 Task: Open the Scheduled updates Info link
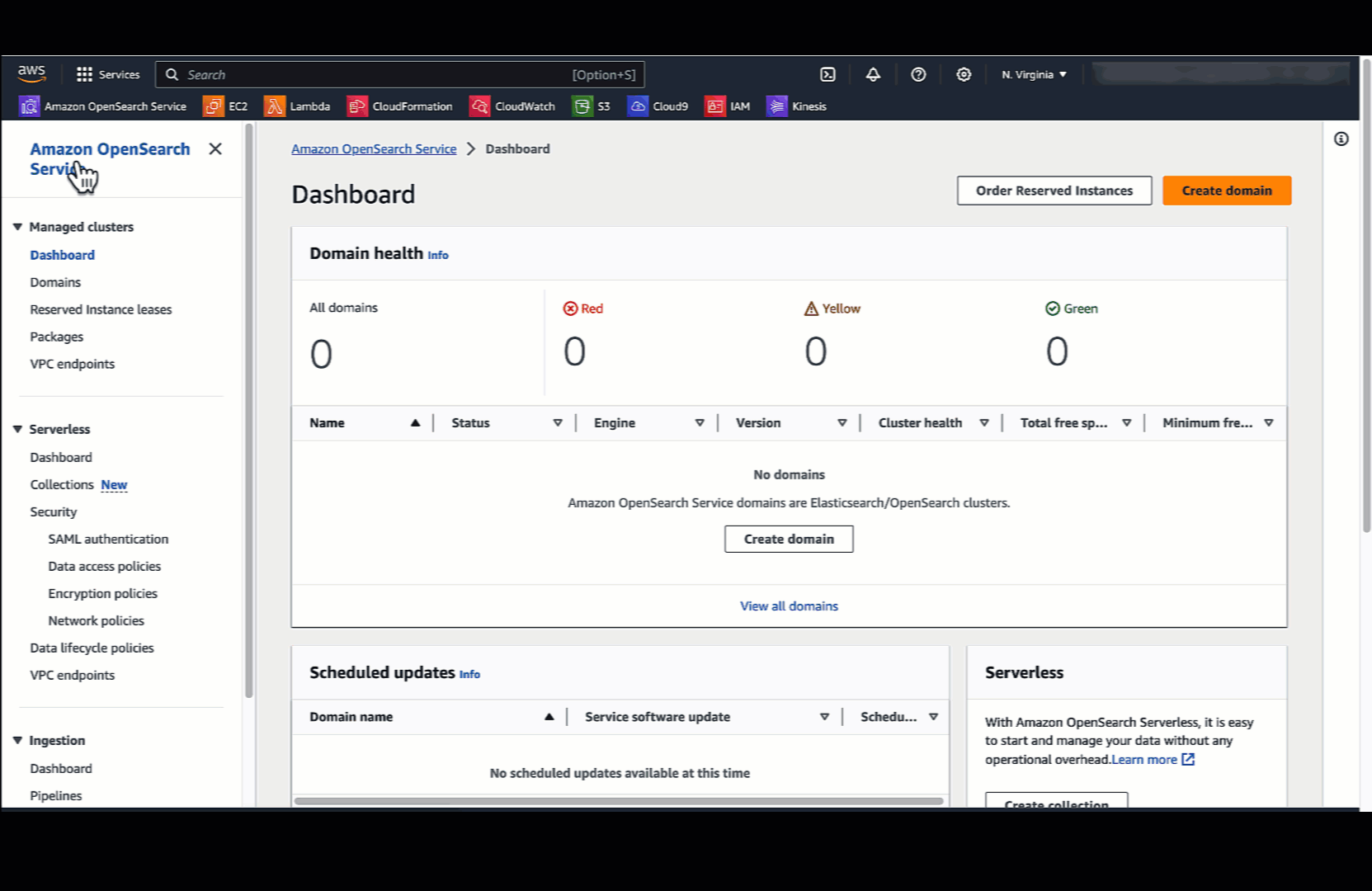pos(469,675)
